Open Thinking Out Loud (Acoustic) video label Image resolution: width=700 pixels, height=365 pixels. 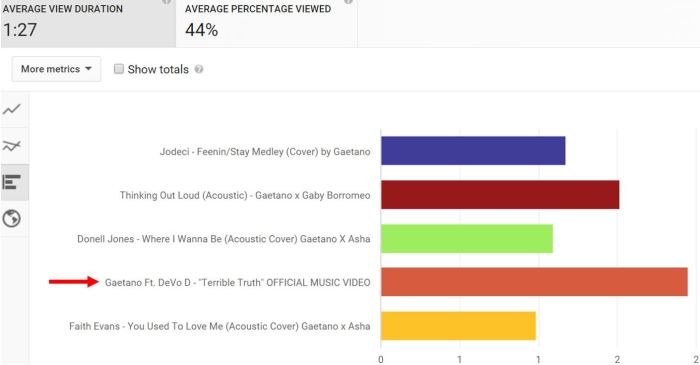pyautogui.click(x=245, y=195)
